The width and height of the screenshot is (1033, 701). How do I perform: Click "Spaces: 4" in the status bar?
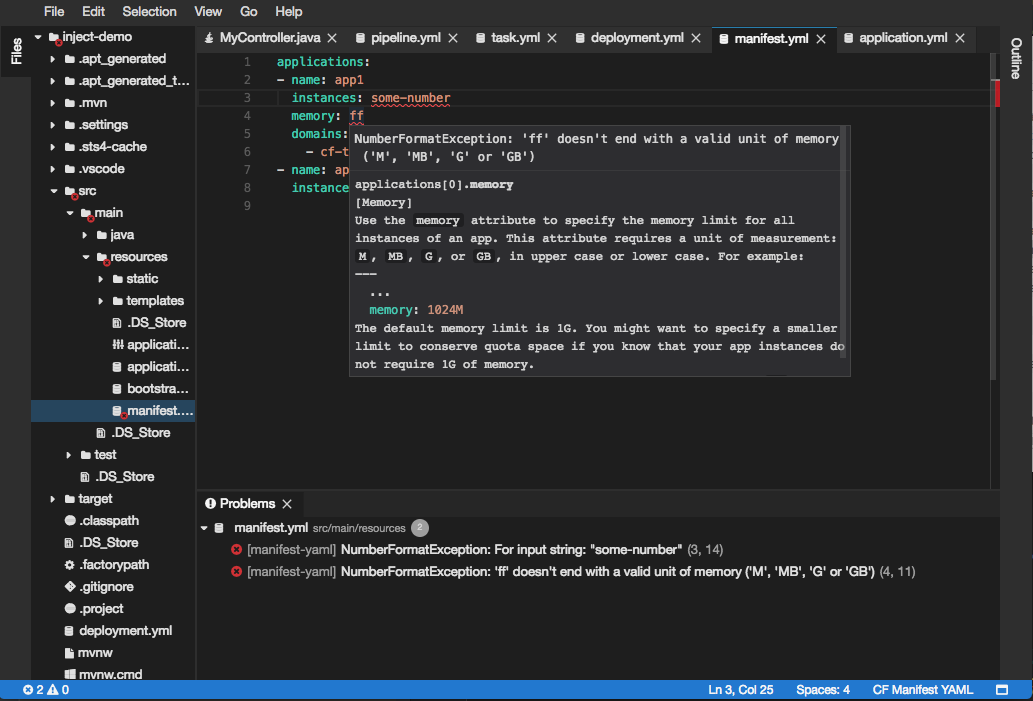[822, 689]
